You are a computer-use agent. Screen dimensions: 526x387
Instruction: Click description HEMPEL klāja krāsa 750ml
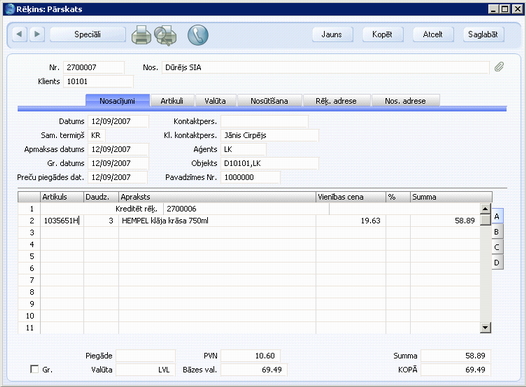217,221
